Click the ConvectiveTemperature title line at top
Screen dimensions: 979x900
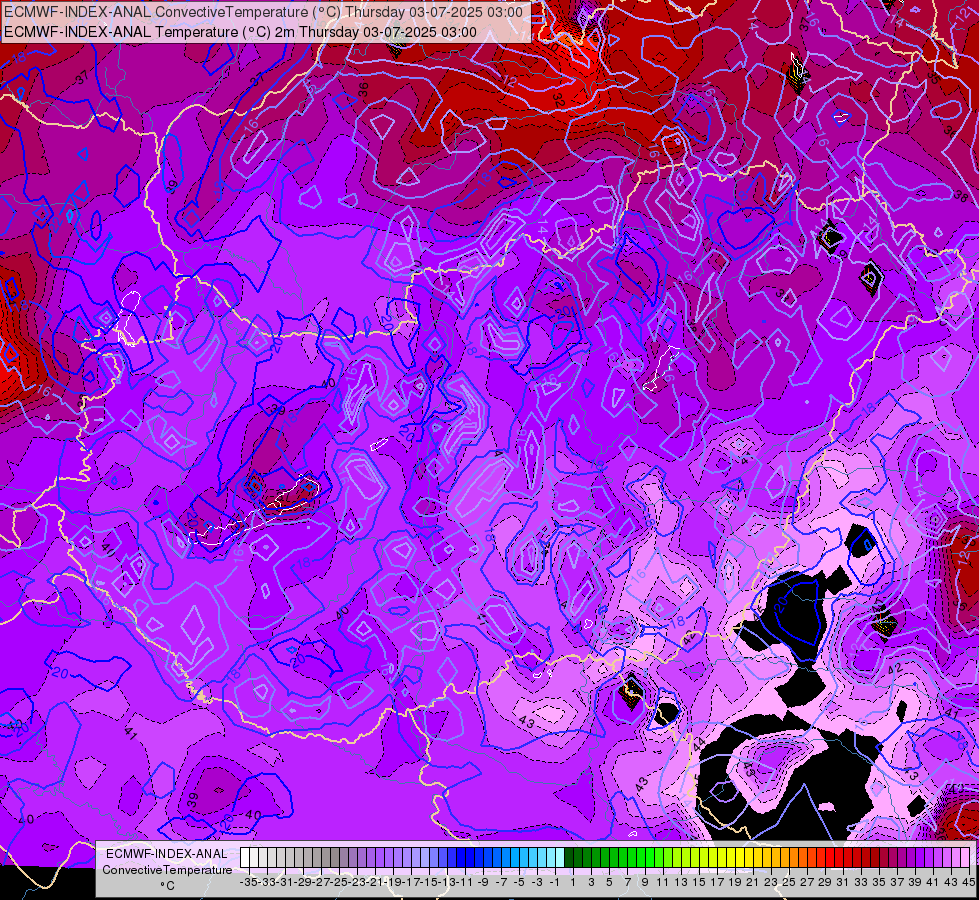263,12
